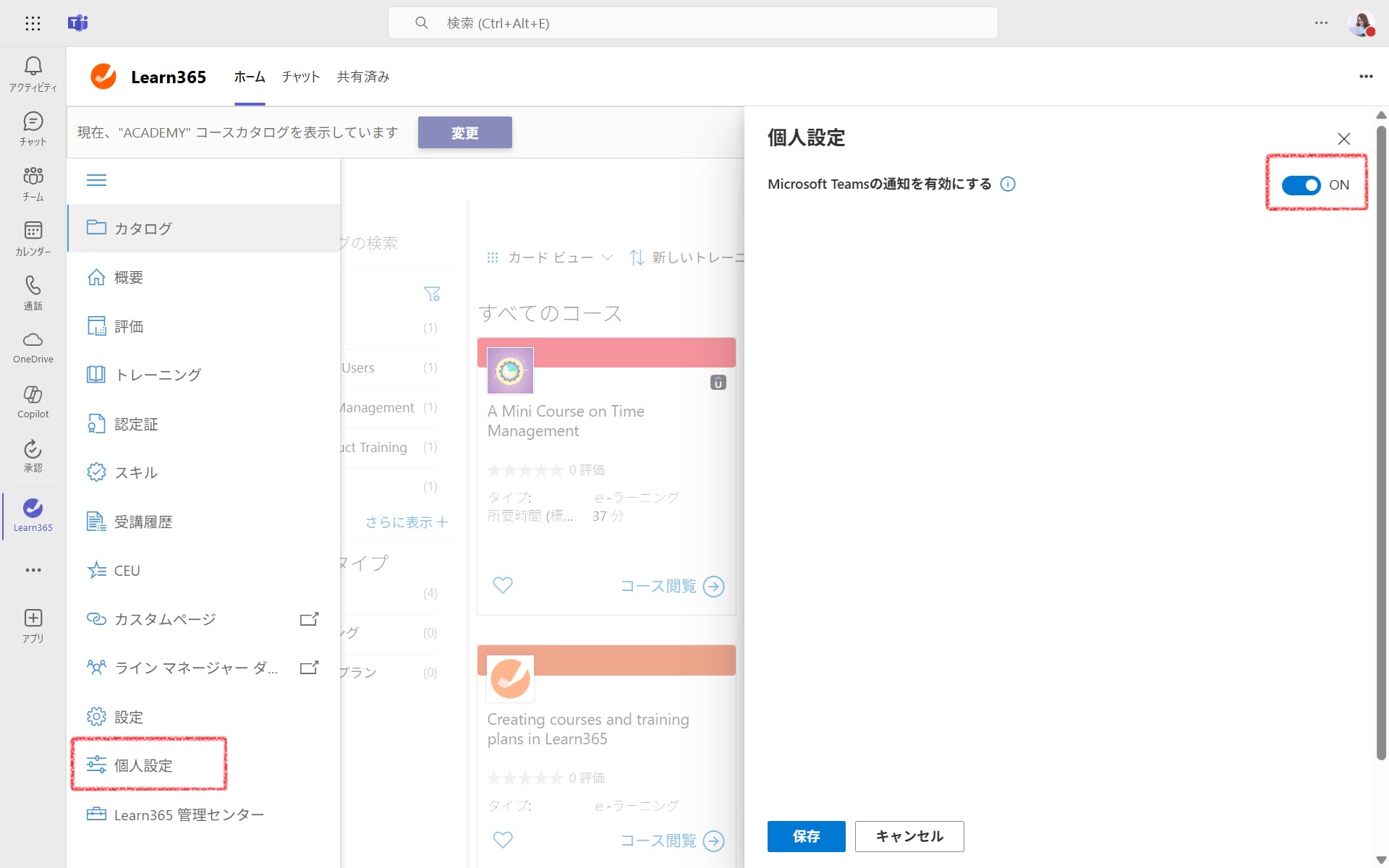The image size is (1389, 868).
Task: Open the Learn365 tab options ellipsis
Action: 1366,77
